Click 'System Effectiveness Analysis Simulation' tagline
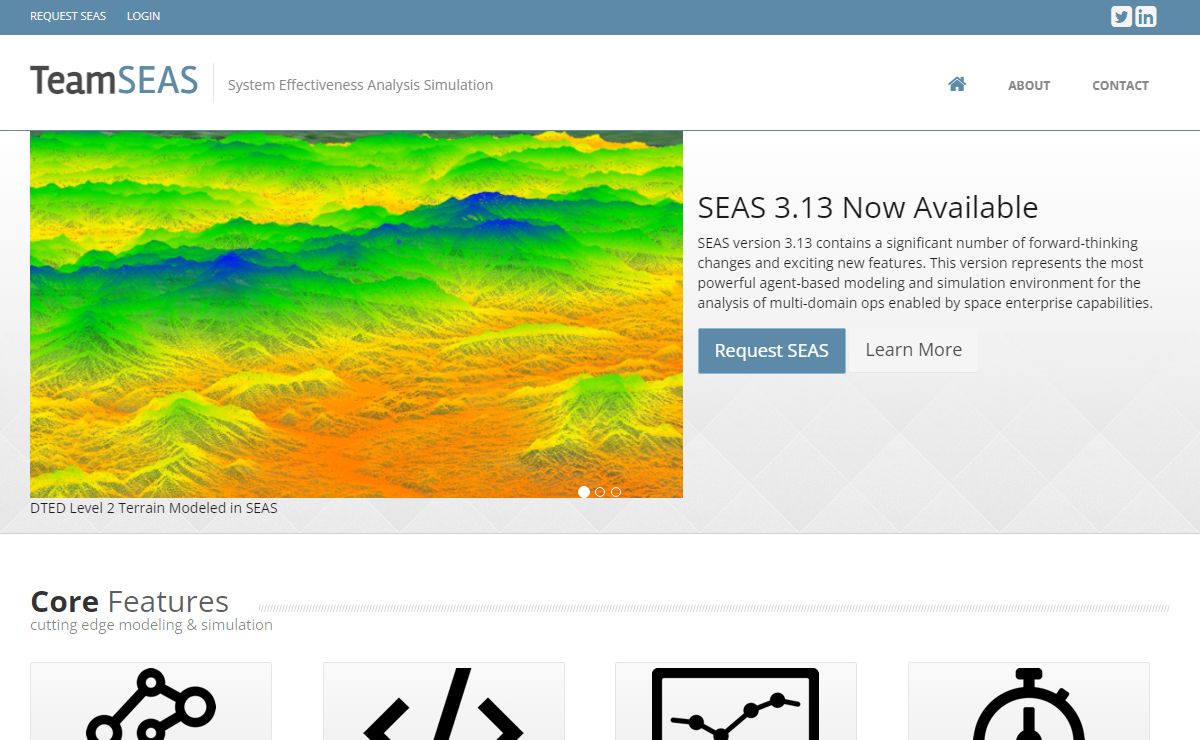The height and width of the screenshot is (740, 1200). click(360, 85)
